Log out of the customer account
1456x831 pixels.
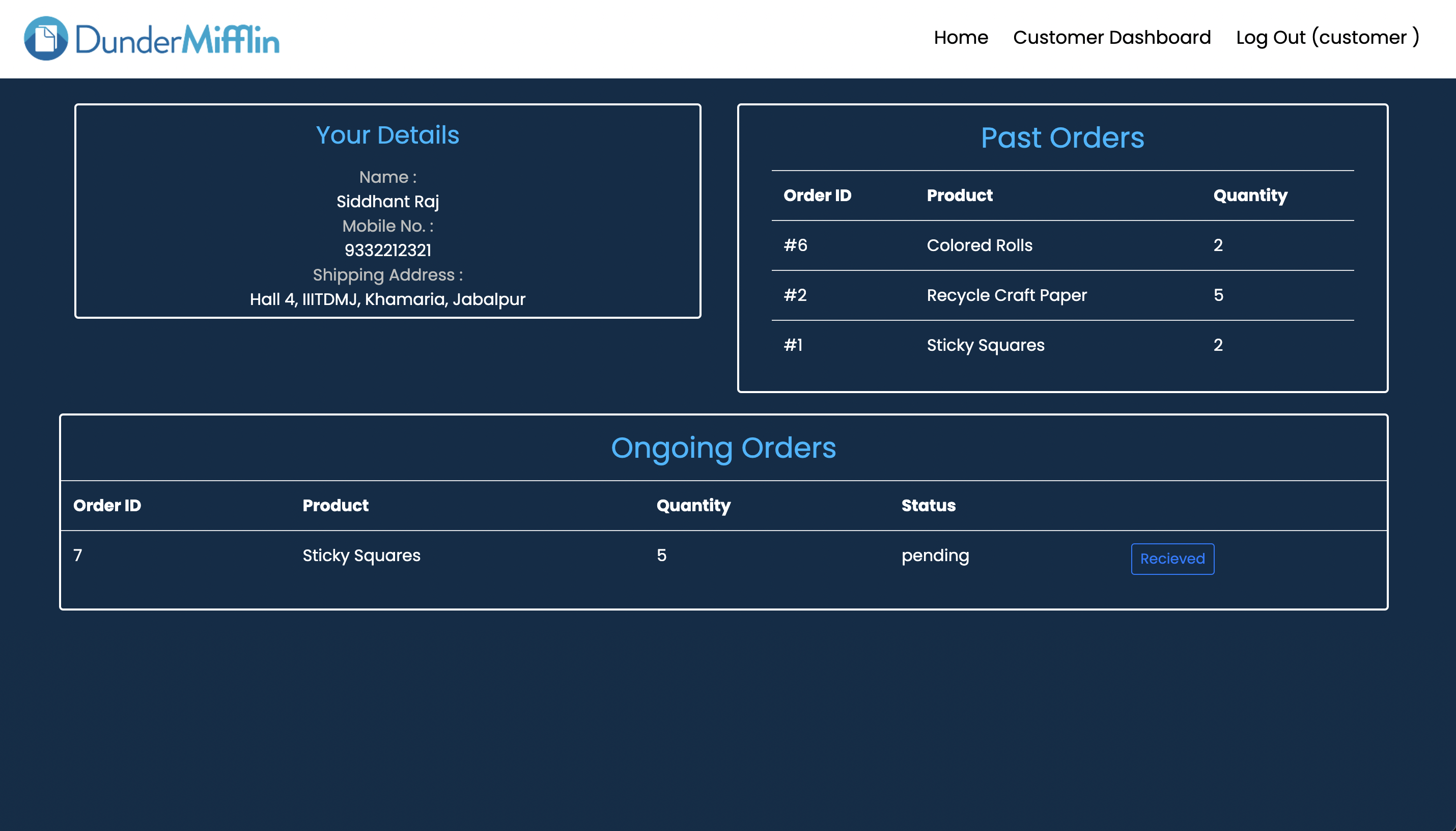[x=1327, y=38]
